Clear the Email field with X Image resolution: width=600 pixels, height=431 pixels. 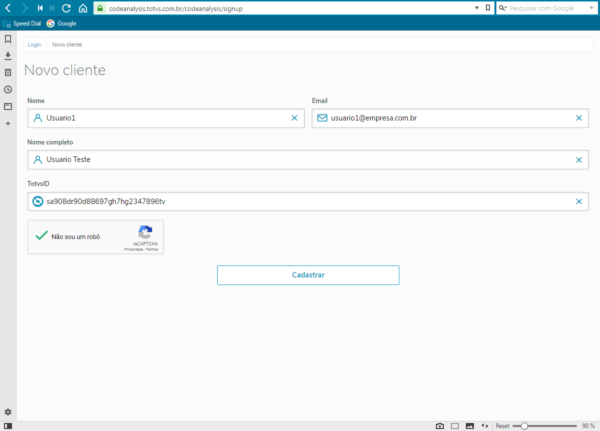point(579,118)
